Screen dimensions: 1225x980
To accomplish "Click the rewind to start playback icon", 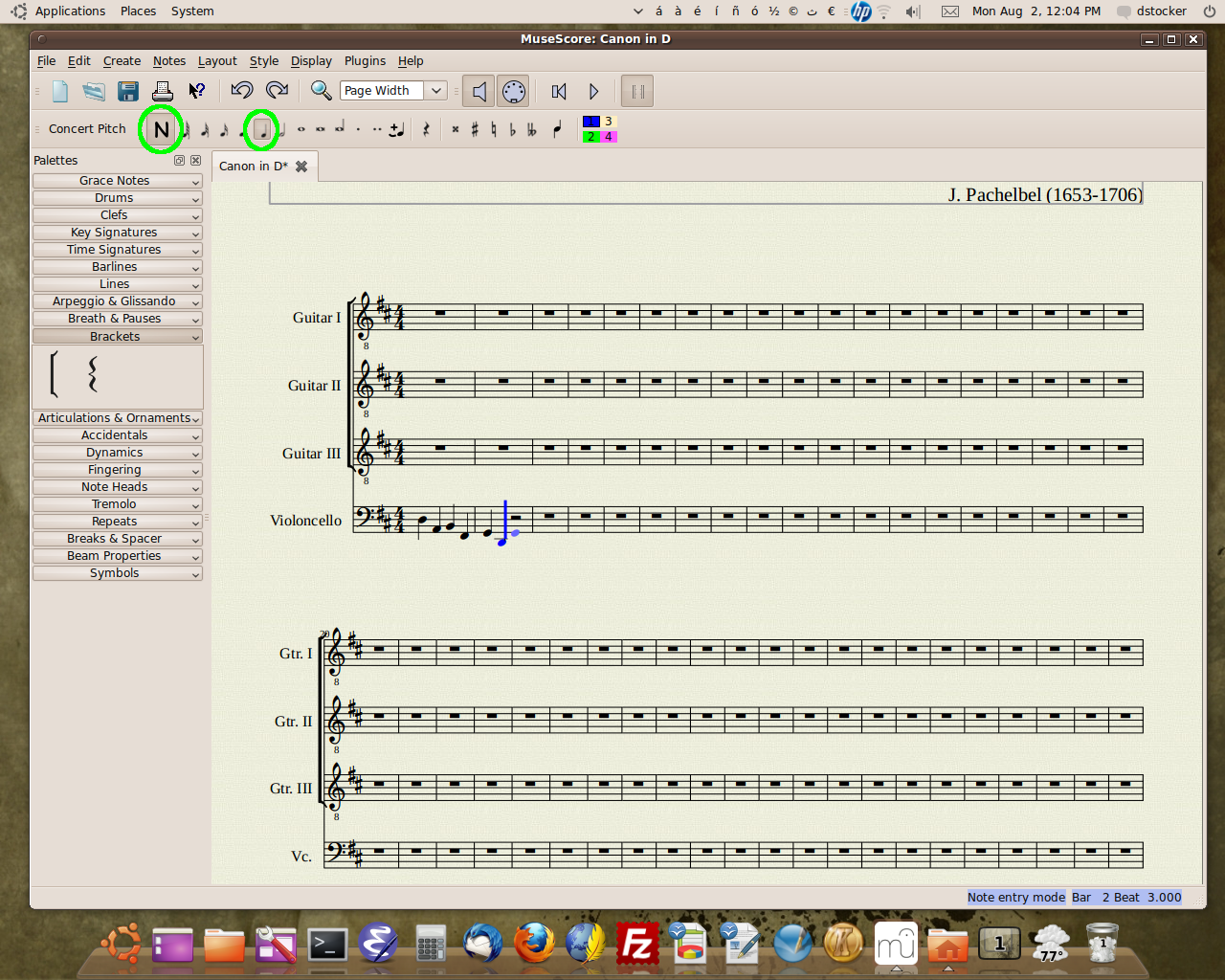I will coord(558,90).
